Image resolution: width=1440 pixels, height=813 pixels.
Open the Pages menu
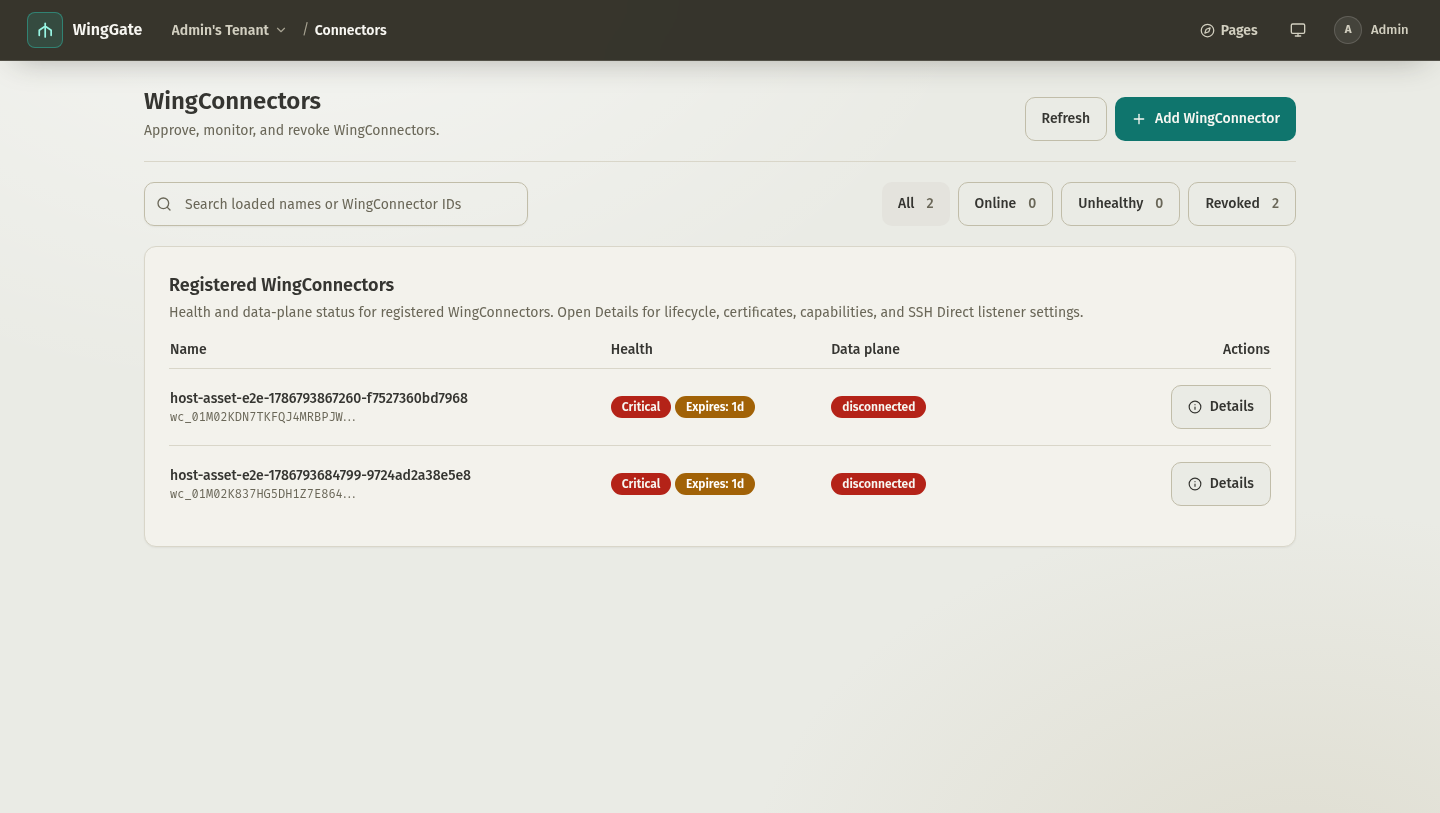click(1229, 30)
